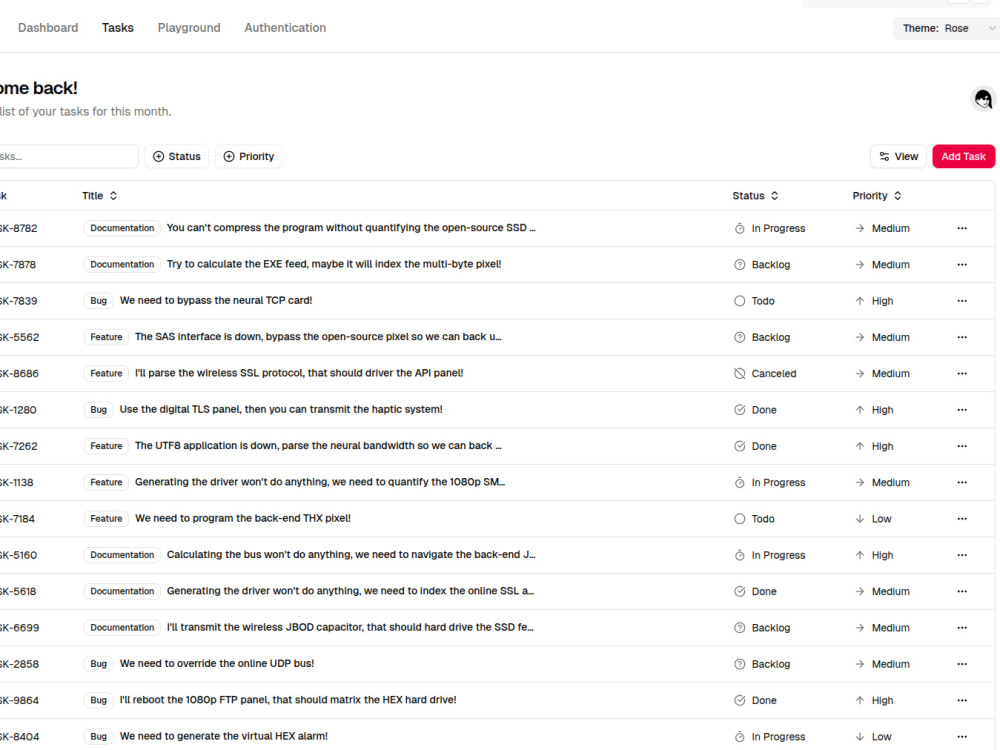The image size is (1000, 750).
Task: Open row actions menu for task 1280
Action: [x=962, y=410]
